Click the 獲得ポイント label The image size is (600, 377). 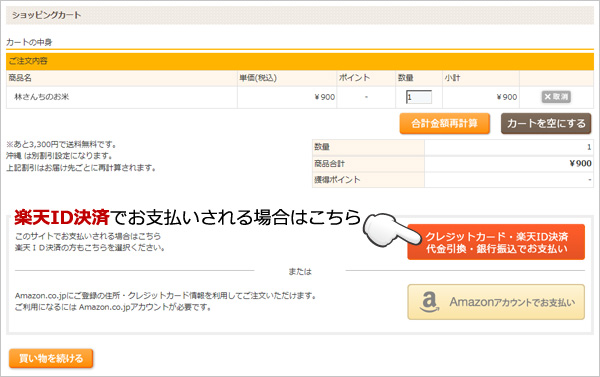click(337, 180)
